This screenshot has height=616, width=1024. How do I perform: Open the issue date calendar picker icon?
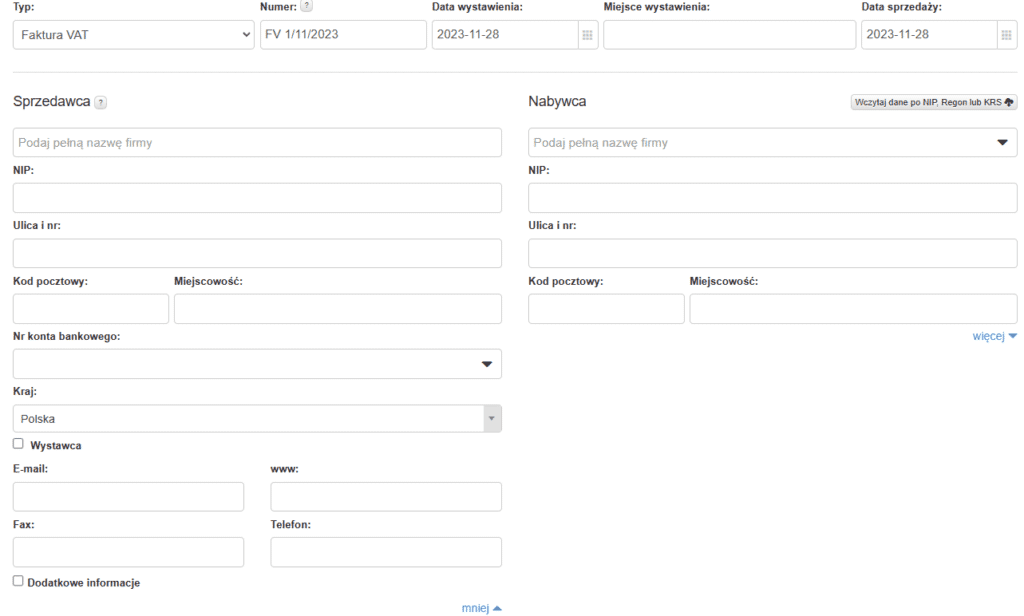(587, 35)
